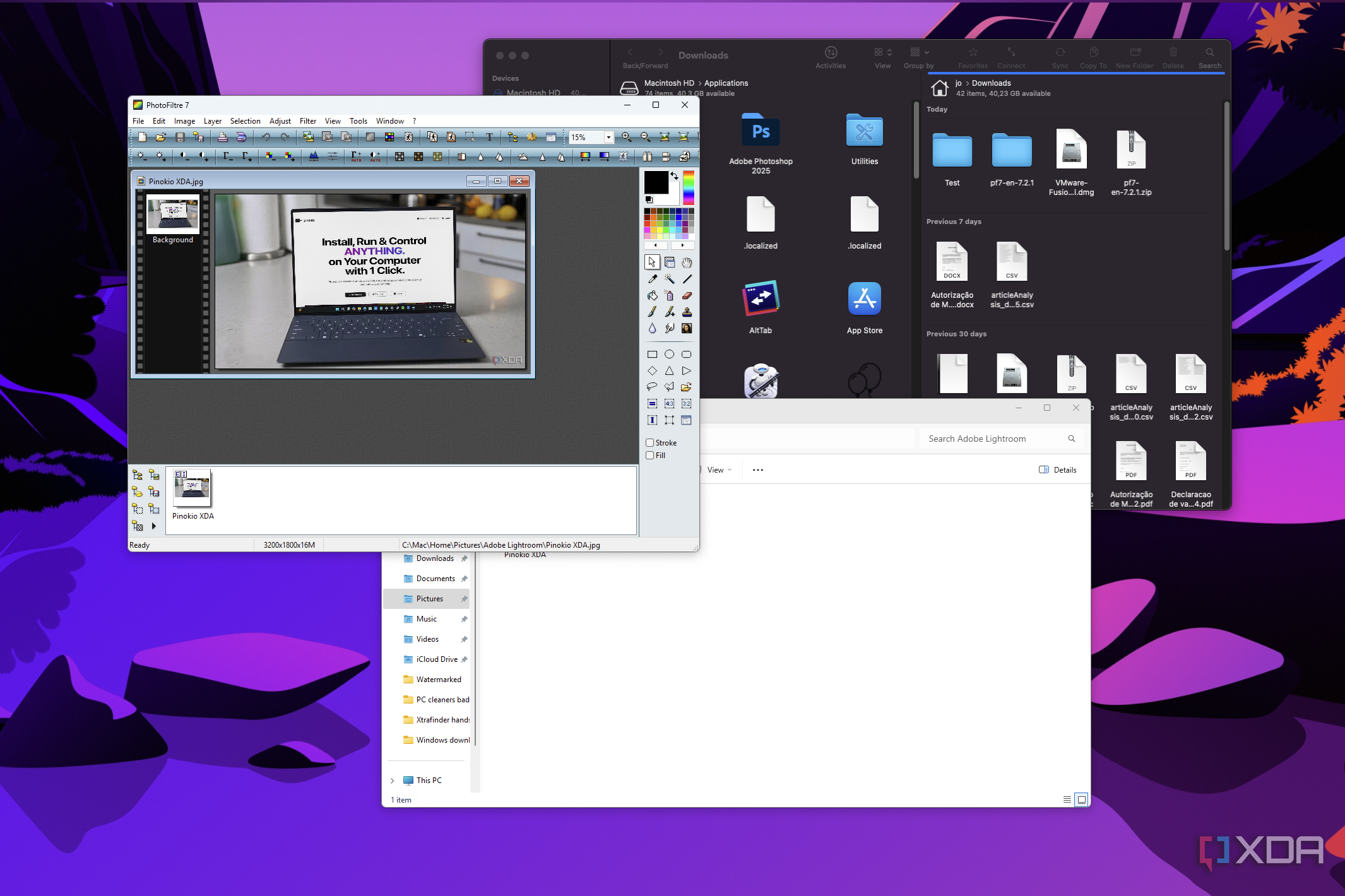Switch File Explorer to details list view
1345x896 pixels.
point(1067,799)
